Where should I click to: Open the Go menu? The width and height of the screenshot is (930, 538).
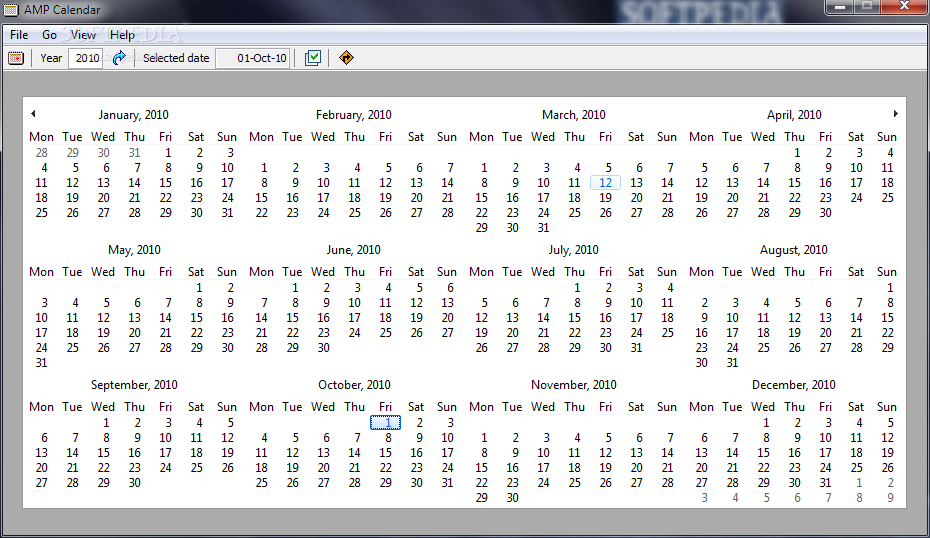49,35
